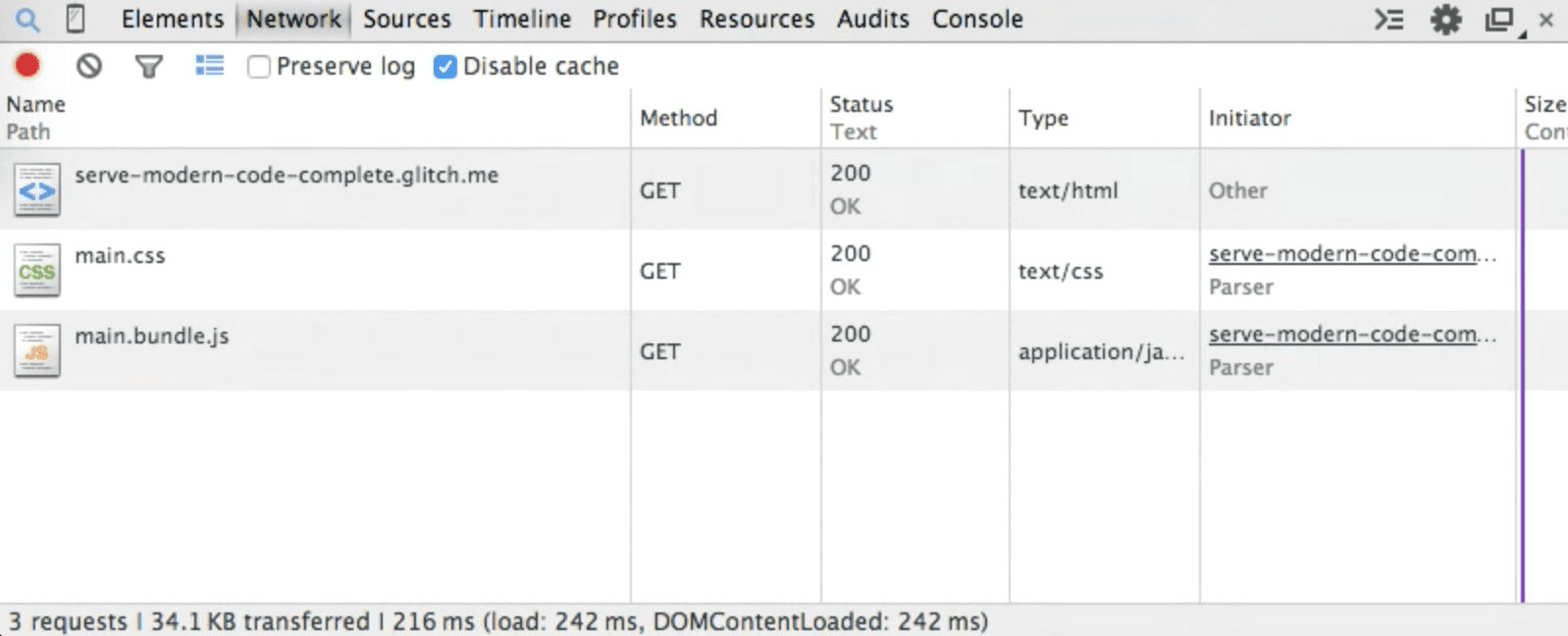Screen dimensions: 1568x636
Task: Click the red record button to stop recording
Action: [x=27, y=65]
